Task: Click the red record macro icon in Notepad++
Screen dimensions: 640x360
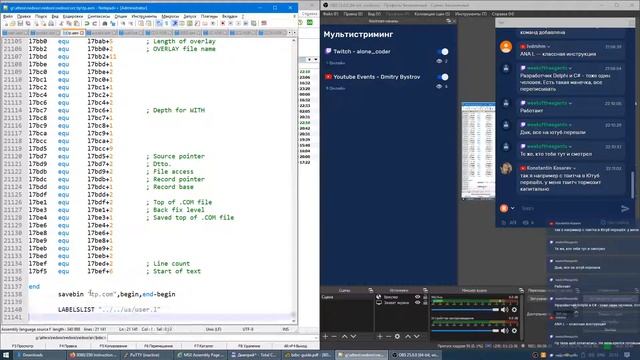Action: [223, 24]
